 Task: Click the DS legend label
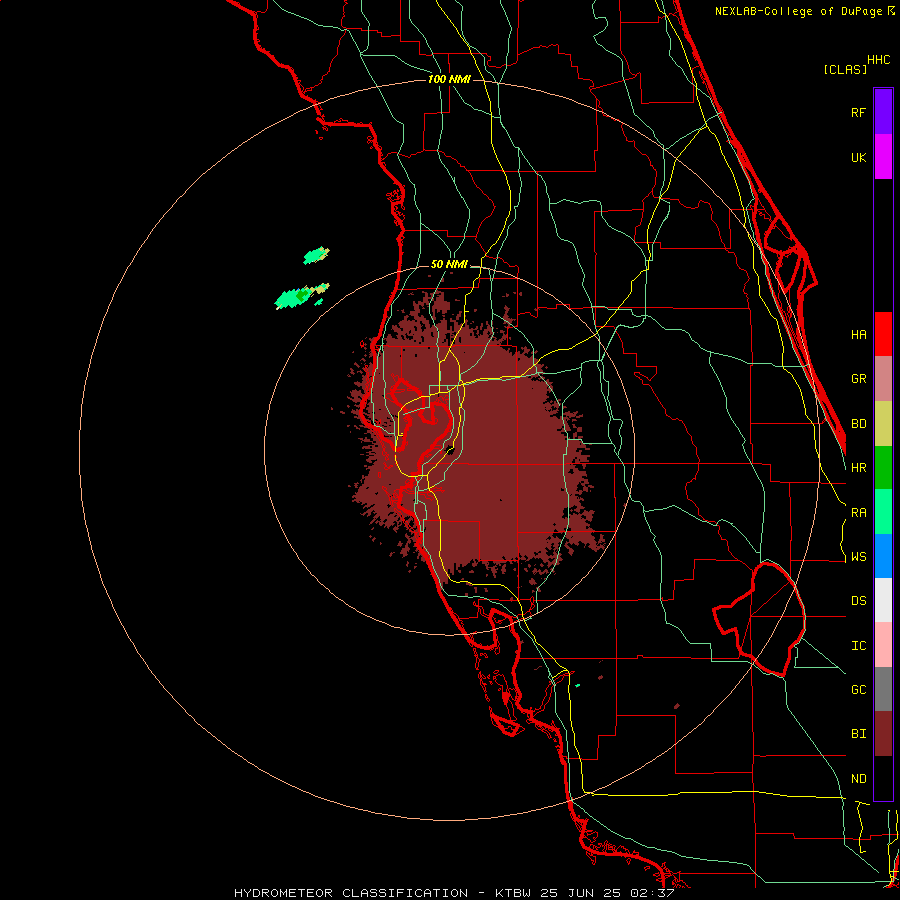[859, 600]
